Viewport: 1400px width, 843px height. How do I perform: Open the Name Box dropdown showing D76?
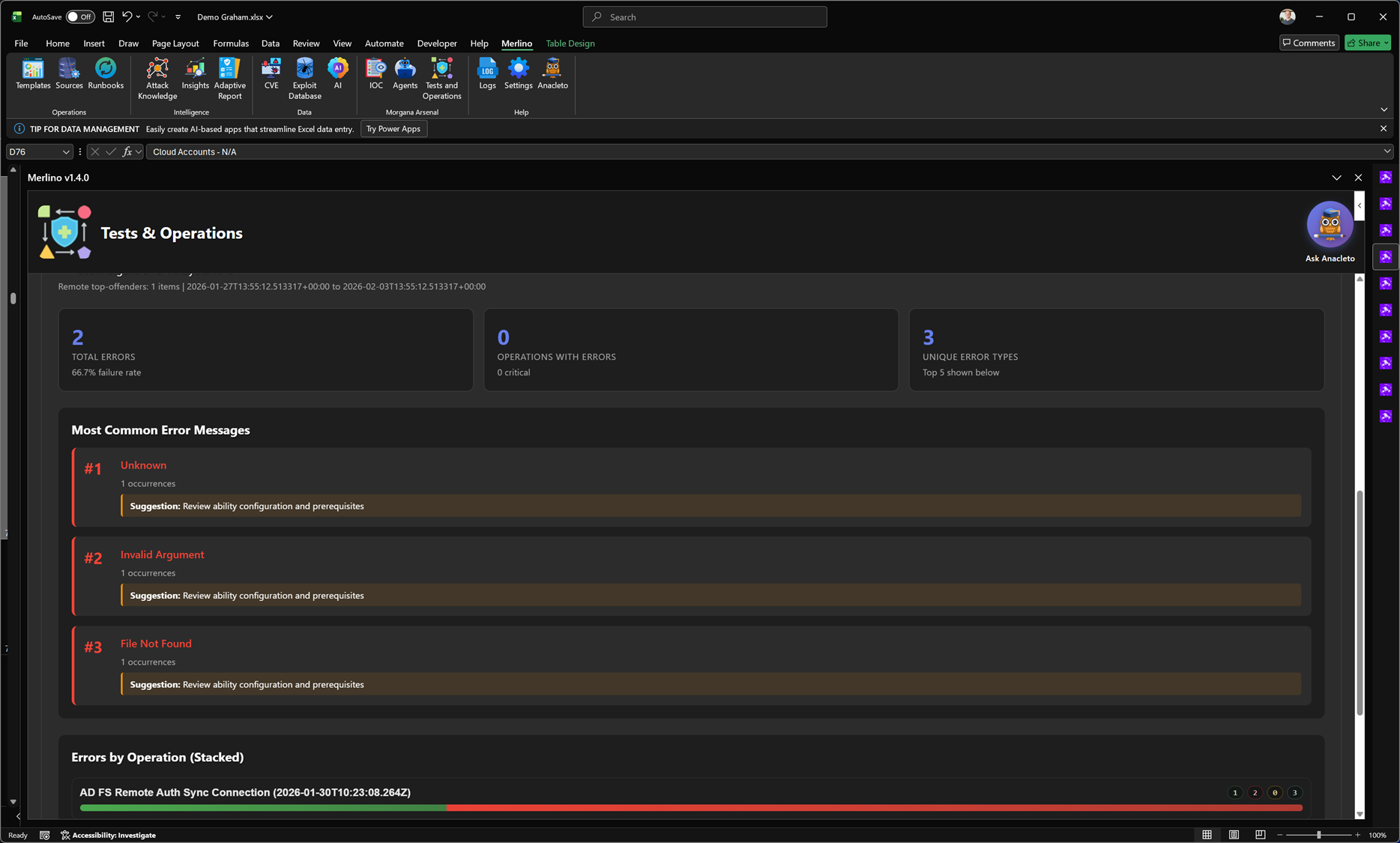(x=66, y=151)
